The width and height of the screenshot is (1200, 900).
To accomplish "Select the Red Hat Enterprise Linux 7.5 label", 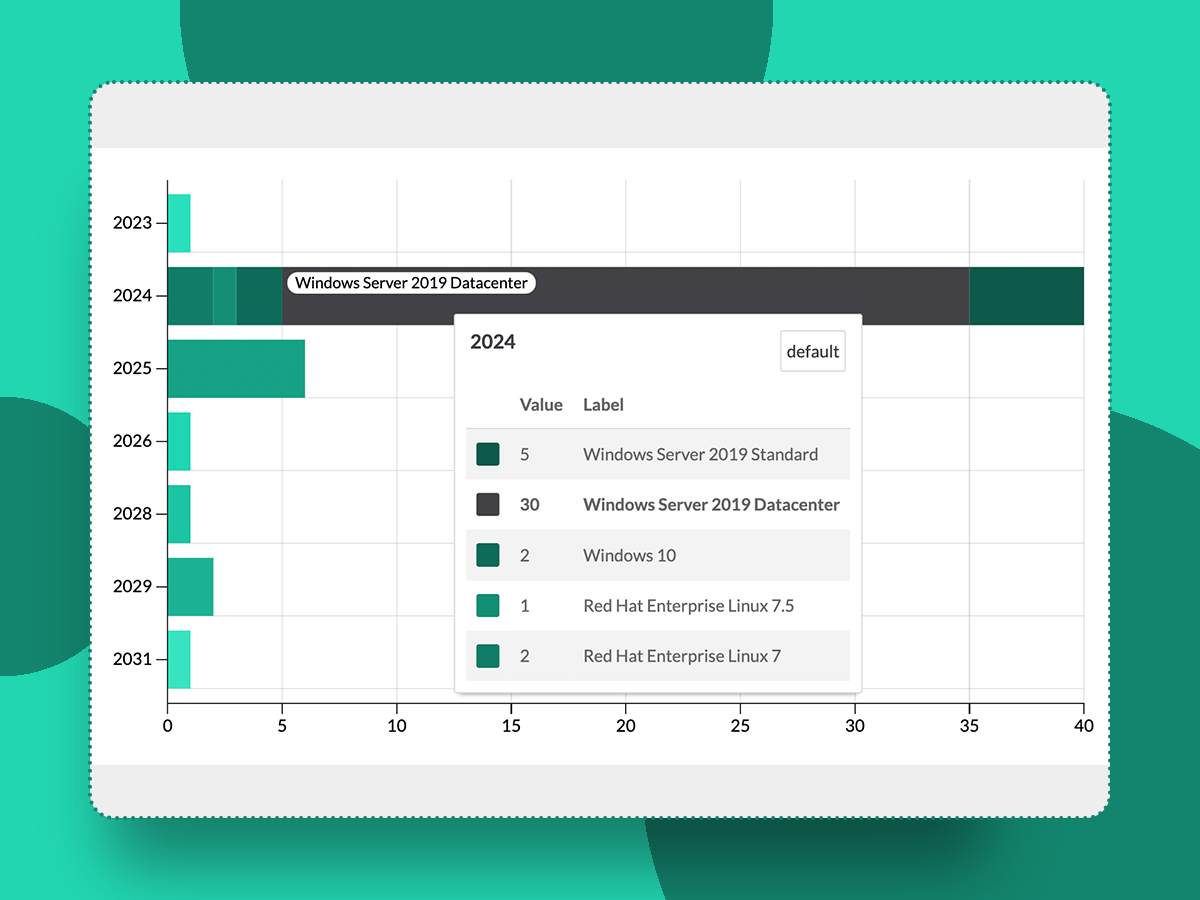I will pyautogui.click(x=689, y=606).
